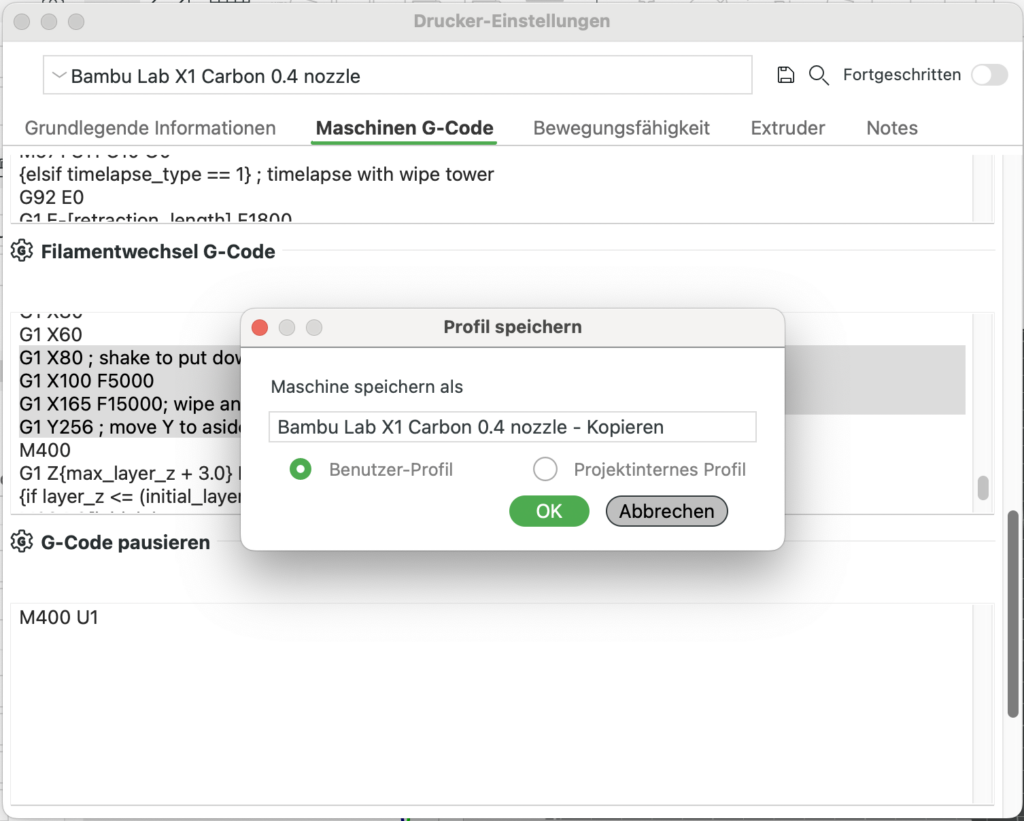Open the Notes tab

pyautogui.click(x=891, y=128)
